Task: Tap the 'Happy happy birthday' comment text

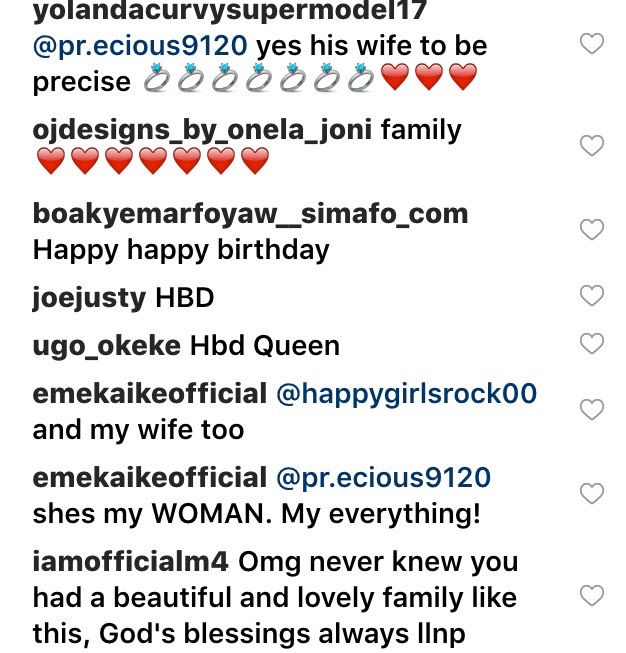Action: (181, 250)
